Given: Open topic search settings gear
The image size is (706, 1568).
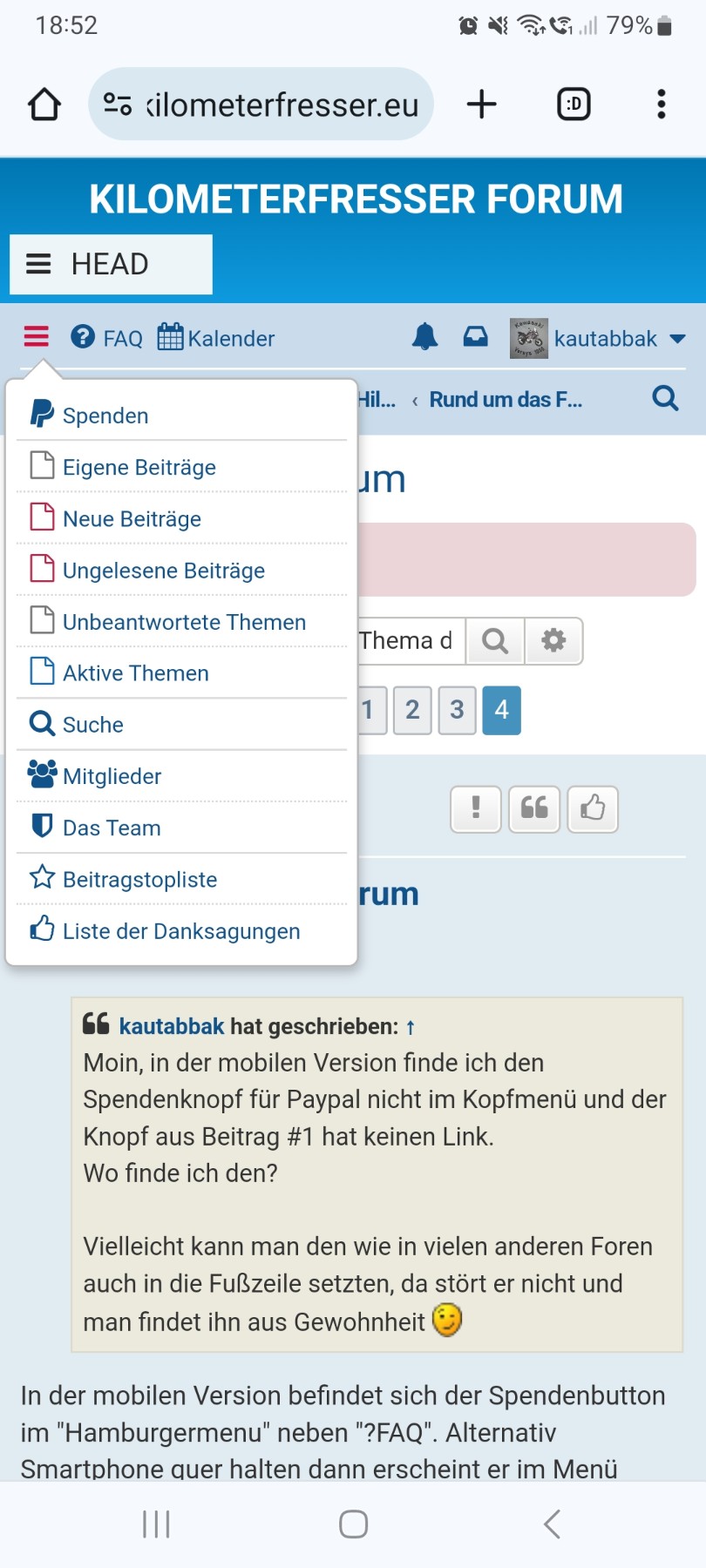Looking at the screenshot, I should (x=553, y=641).
